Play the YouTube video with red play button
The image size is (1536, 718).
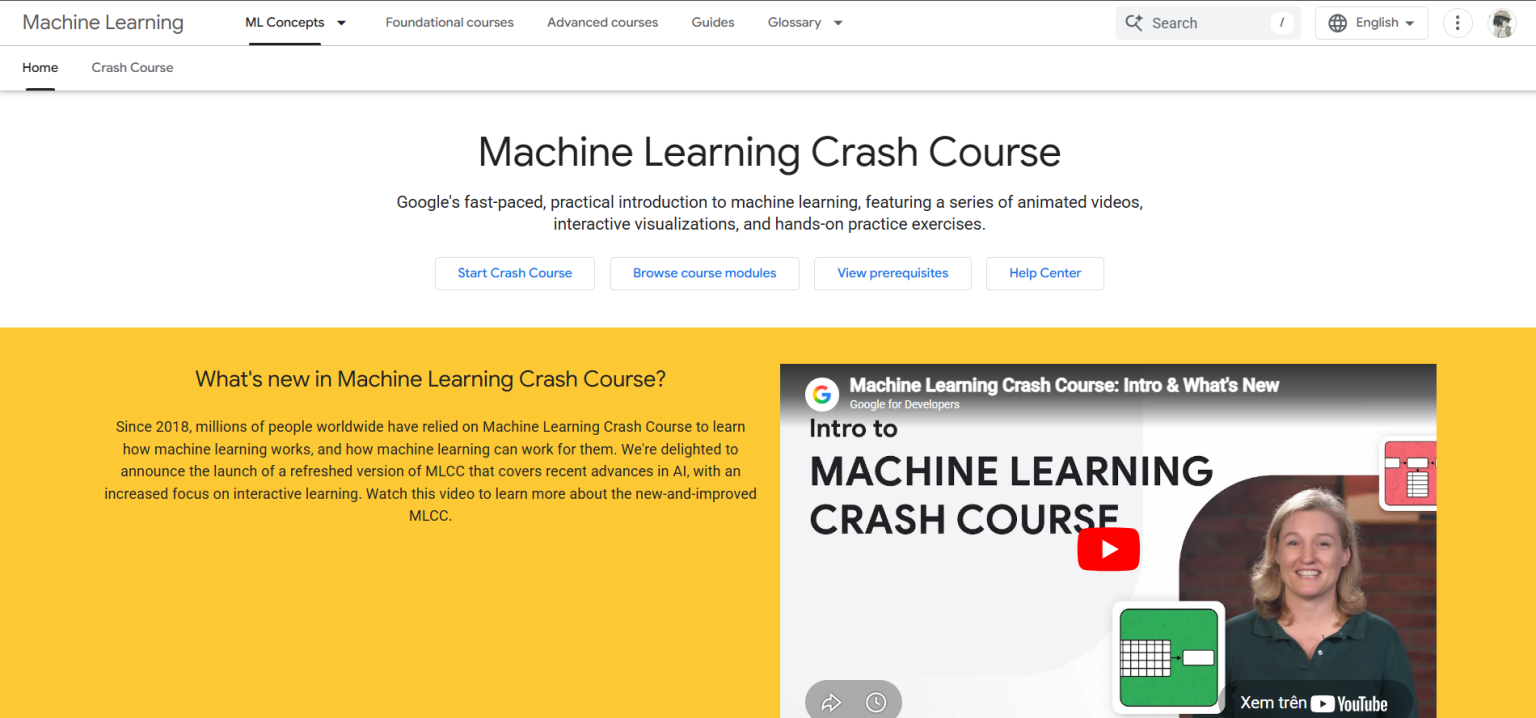(1108, 549)
